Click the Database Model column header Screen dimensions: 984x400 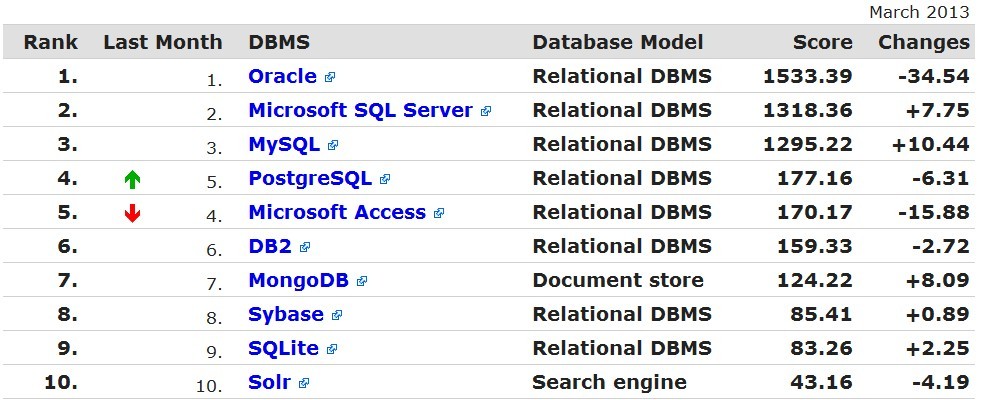pos(618,42)
